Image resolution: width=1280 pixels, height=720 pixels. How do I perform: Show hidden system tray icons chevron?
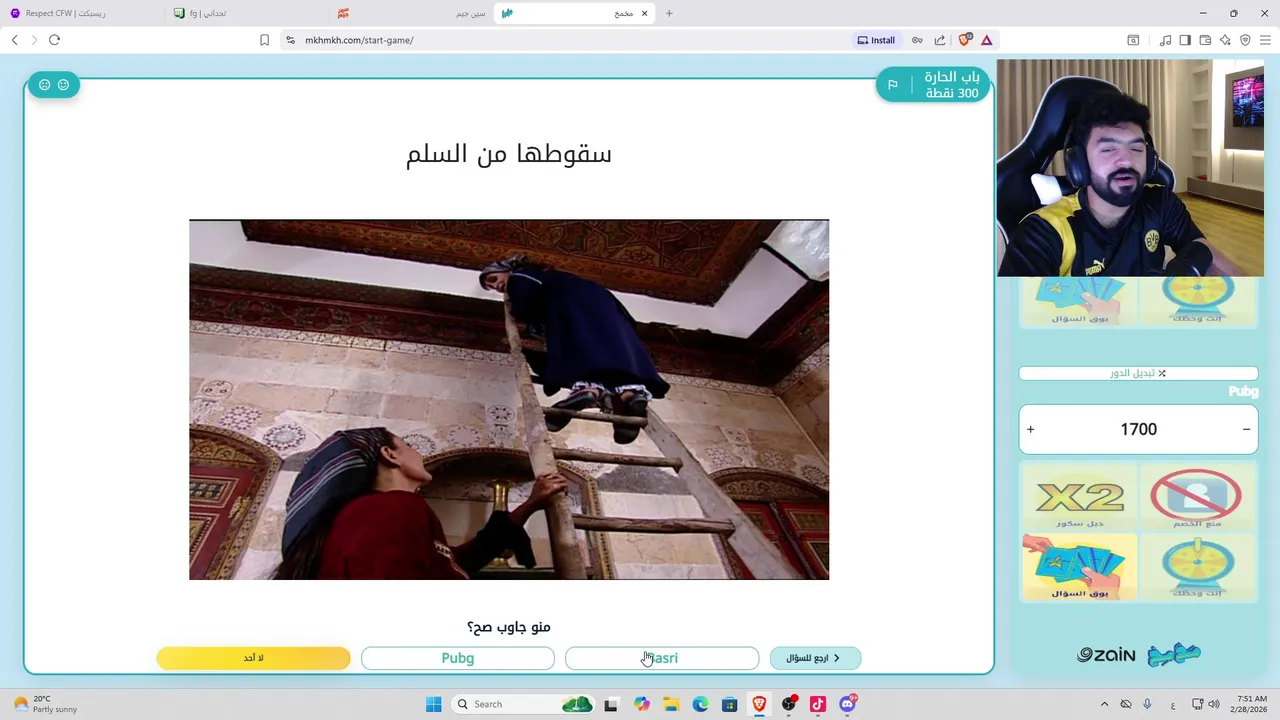[x=1104, y=704]
